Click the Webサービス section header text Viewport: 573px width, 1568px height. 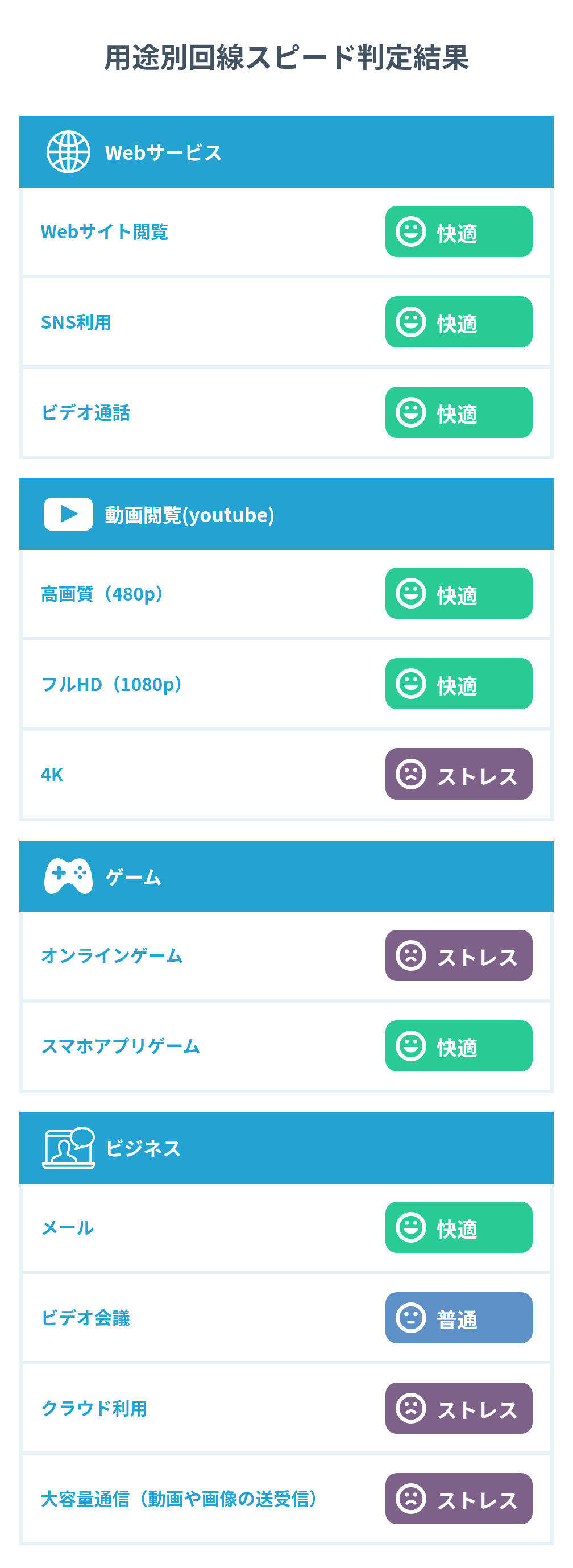tap(163, 152)
